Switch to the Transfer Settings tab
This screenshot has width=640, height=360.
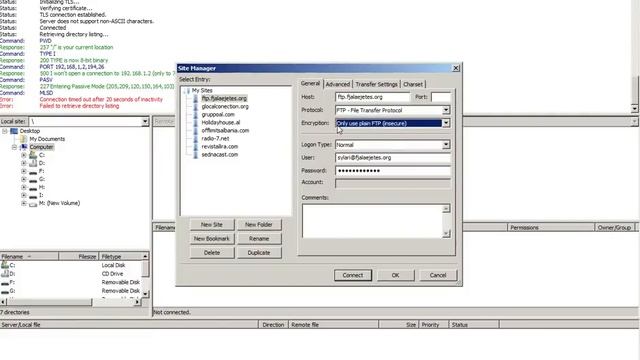tap(376, 84)
